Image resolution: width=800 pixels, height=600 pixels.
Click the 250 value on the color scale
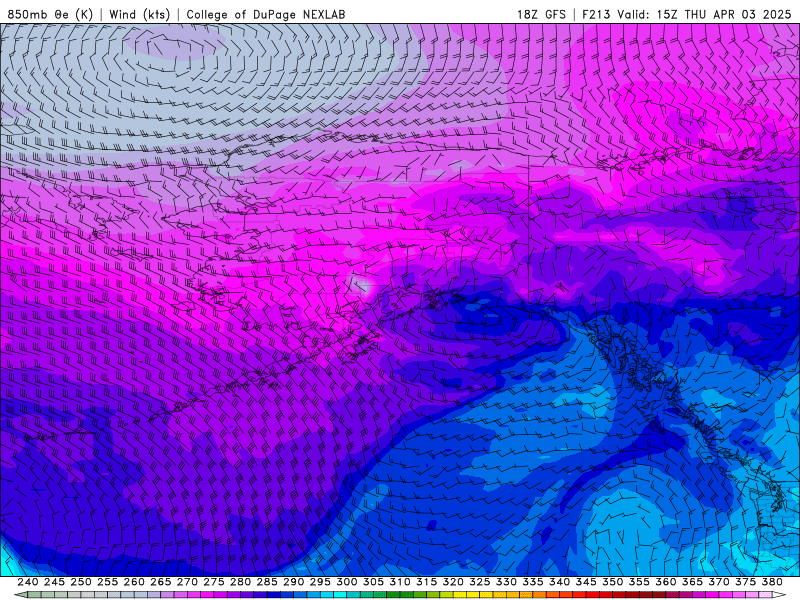81,582
